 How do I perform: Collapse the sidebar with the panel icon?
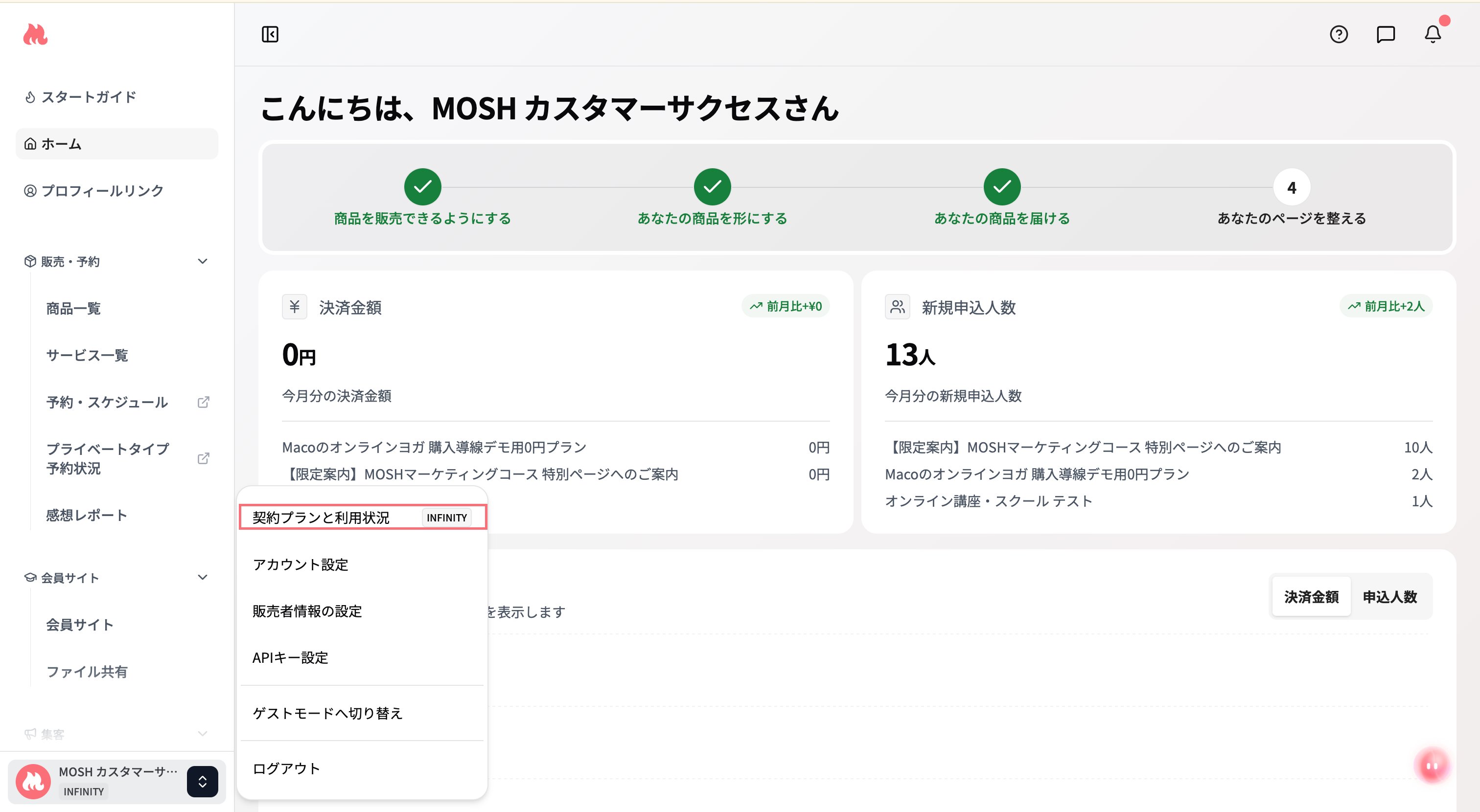270,34
